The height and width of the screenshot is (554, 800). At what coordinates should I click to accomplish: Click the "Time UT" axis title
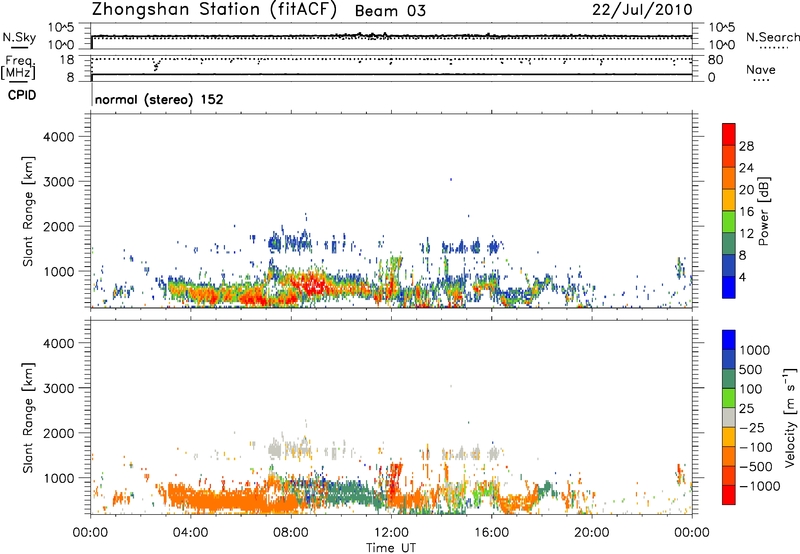point(391,548)
